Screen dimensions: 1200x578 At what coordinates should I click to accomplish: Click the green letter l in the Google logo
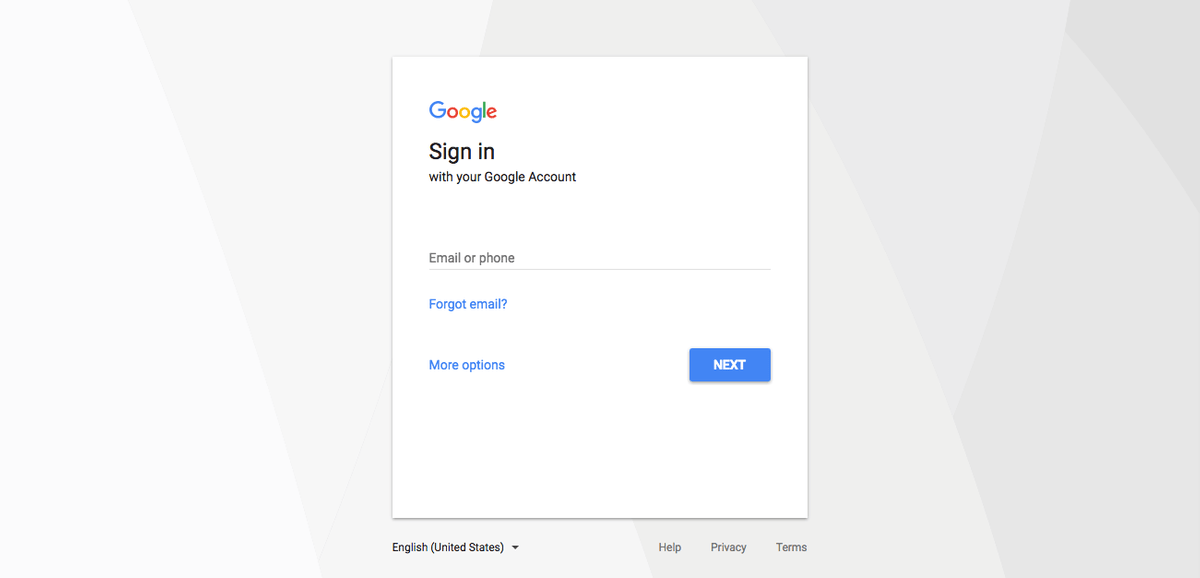click(x=482, y=110)
